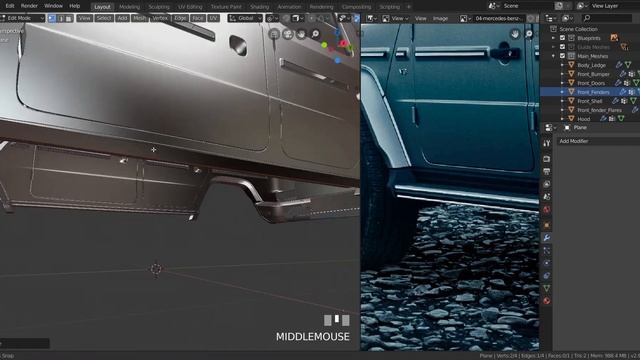Switch to face select mode
The image size is (640, 360).
[69, 18]
